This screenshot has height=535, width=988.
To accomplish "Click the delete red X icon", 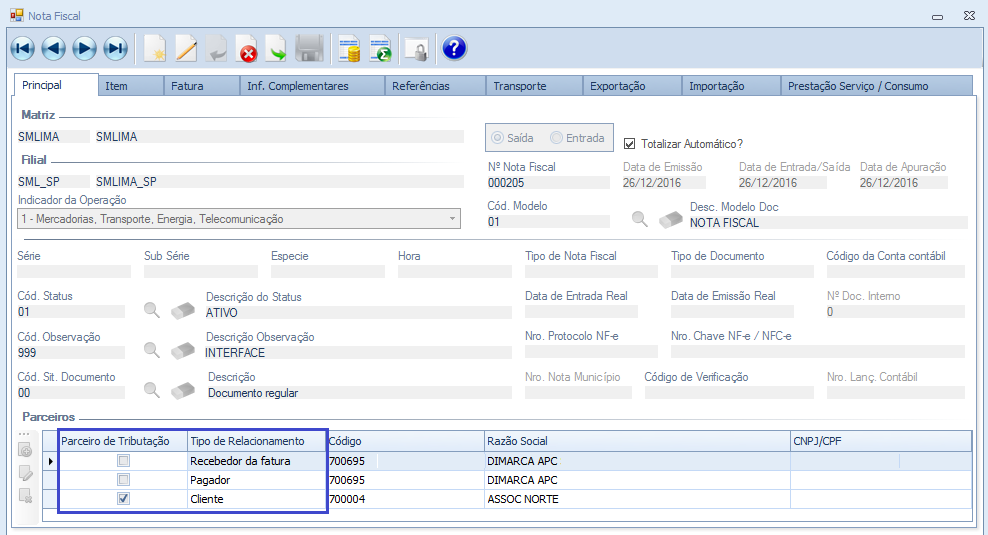I will coord(247,48).
